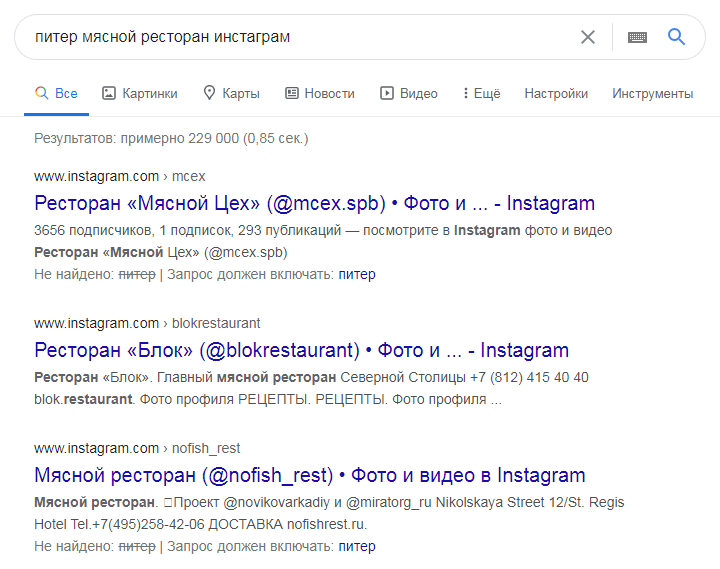This screenshot has height=569, width=720.
Task: Click snippet line starting 'blok.restaurant. Фото профиля'
Action: click(268, 400)
